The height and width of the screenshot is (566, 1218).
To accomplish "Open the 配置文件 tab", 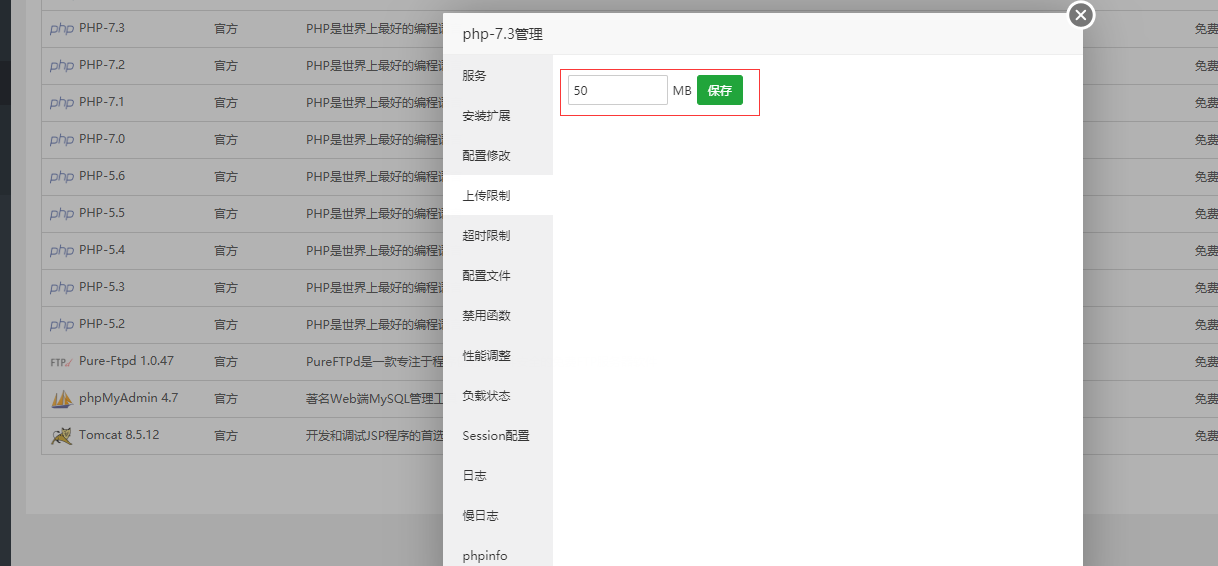I will 498,276.
